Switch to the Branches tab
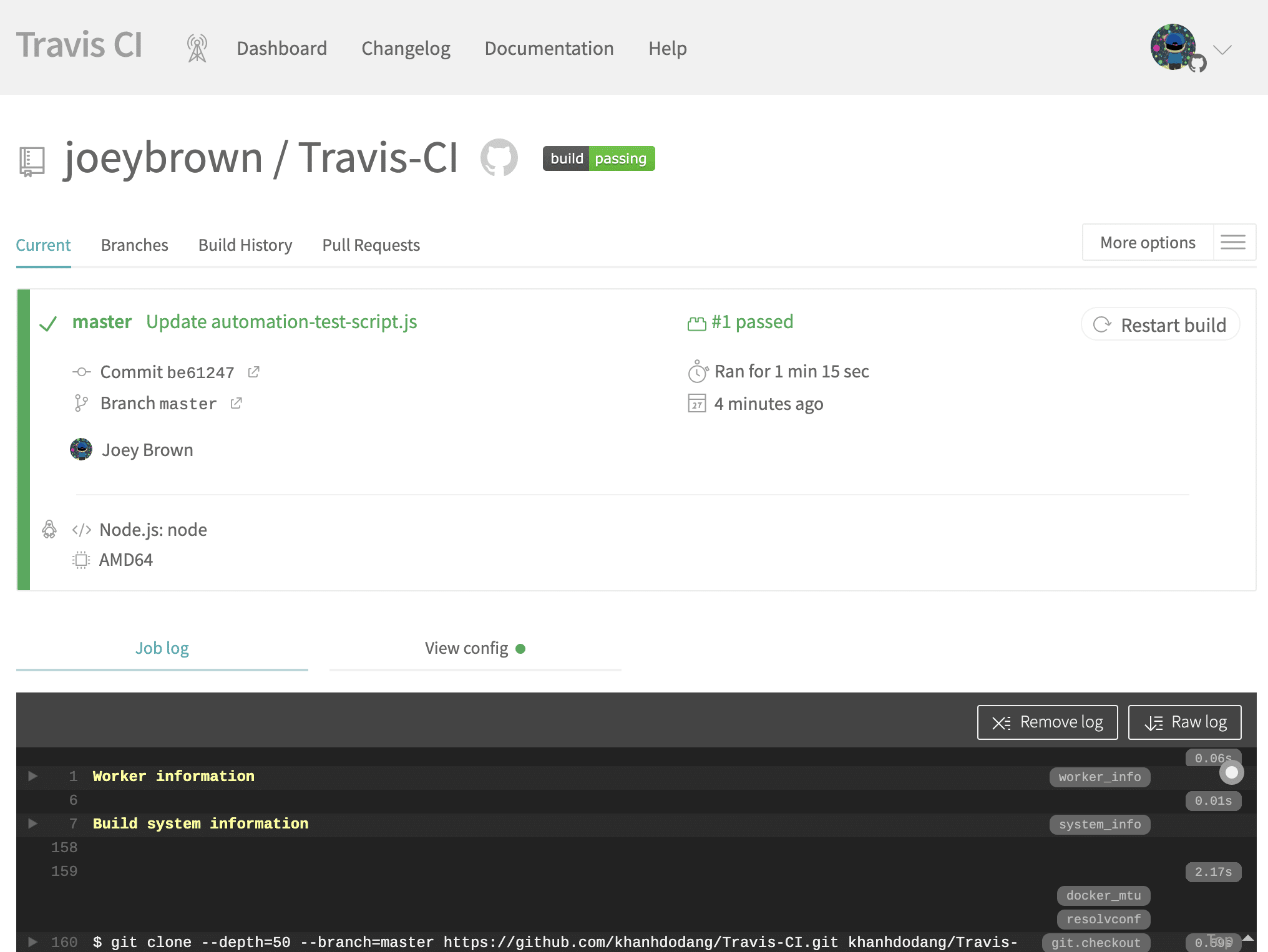Image resolution: width=1268 pixels, height=952 pixels. (x=135, y=245)
